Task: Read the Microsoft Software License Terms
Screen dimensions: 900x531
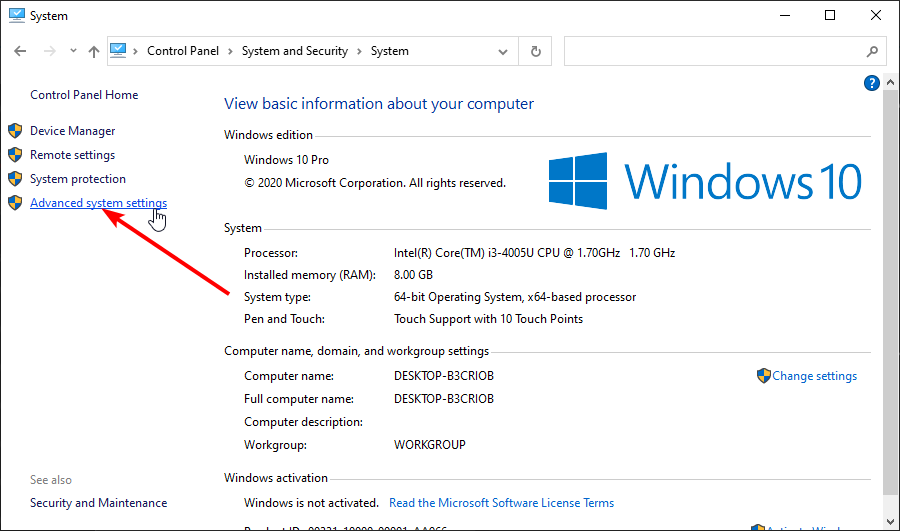Action: click(x=501, y=503)
